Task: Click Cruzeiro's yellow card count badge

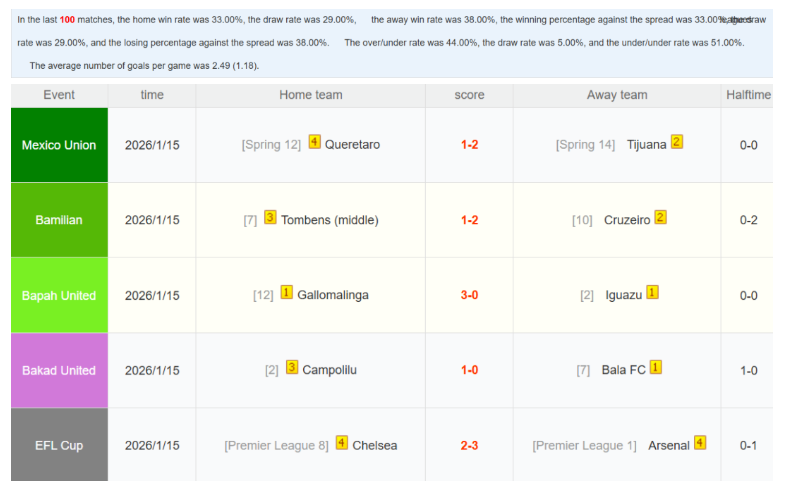Action: coord(660,217)
